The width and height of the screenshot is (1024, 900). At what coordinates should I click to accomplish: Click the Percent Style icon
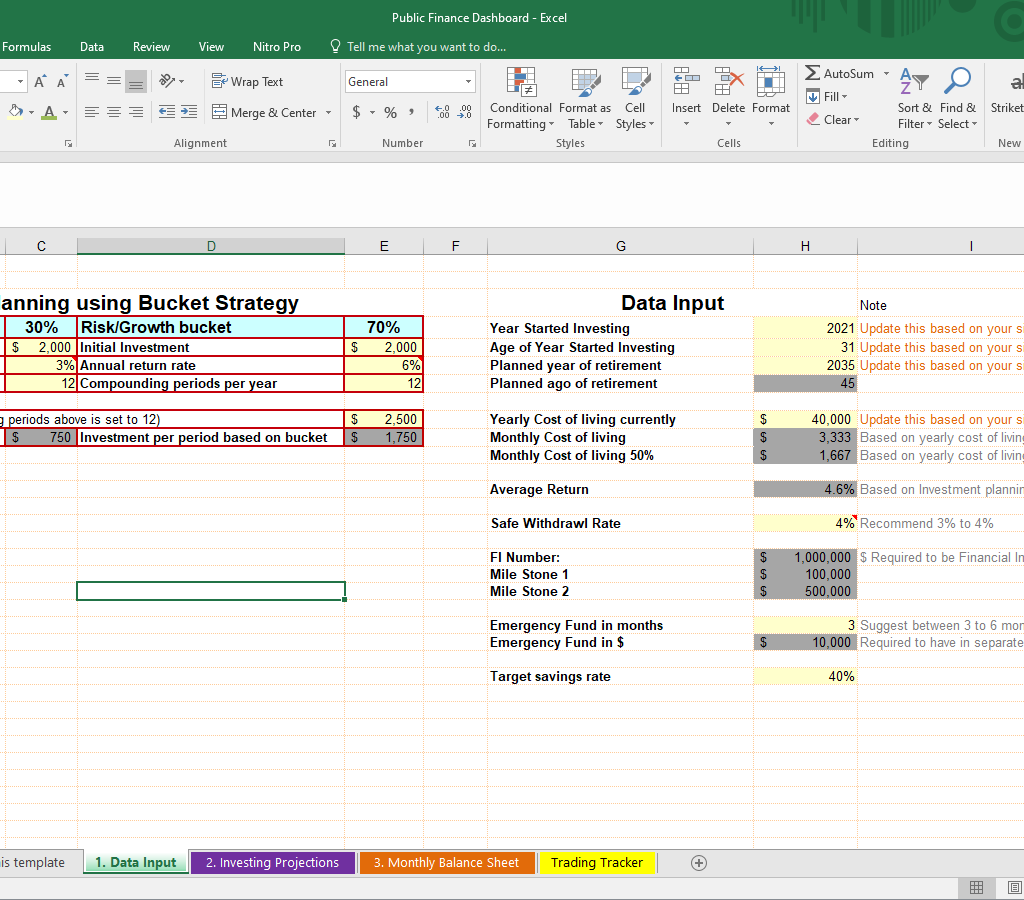(x=390, y=113)
